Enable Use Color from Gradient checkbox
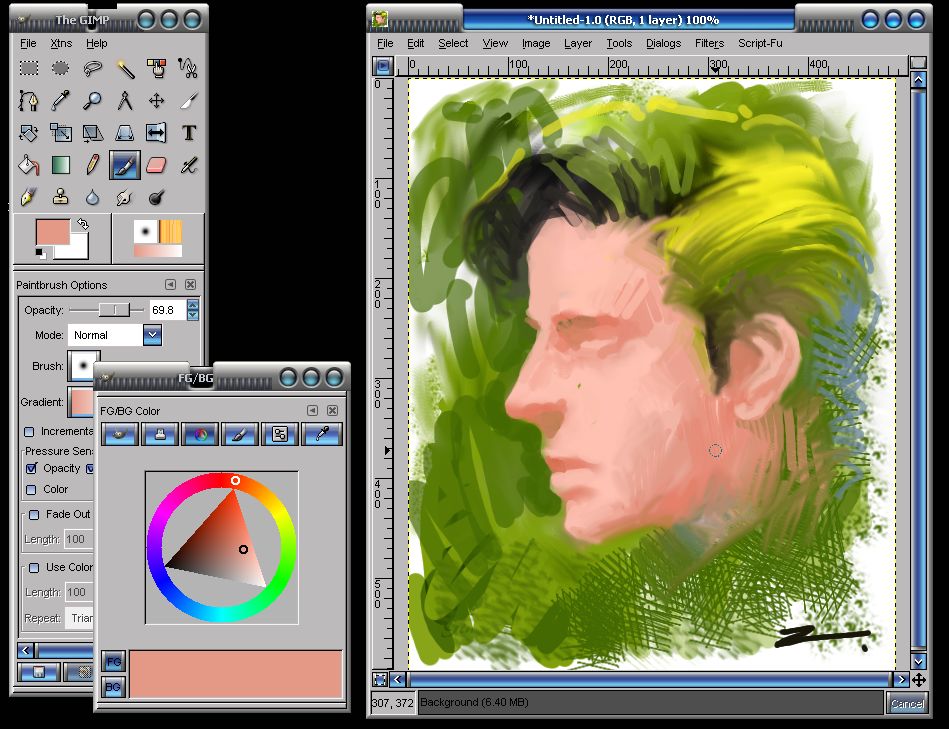This screenshot has width=949, height=729. (34, 567)
